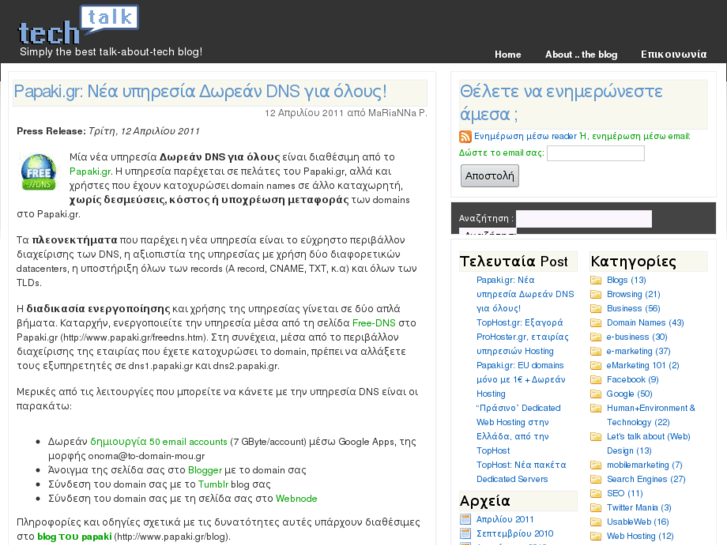The height and width of the screenshot is (545, 727).
Task: Click folder icon beside Domain Names (43)
Action: (x=596, y=323)
